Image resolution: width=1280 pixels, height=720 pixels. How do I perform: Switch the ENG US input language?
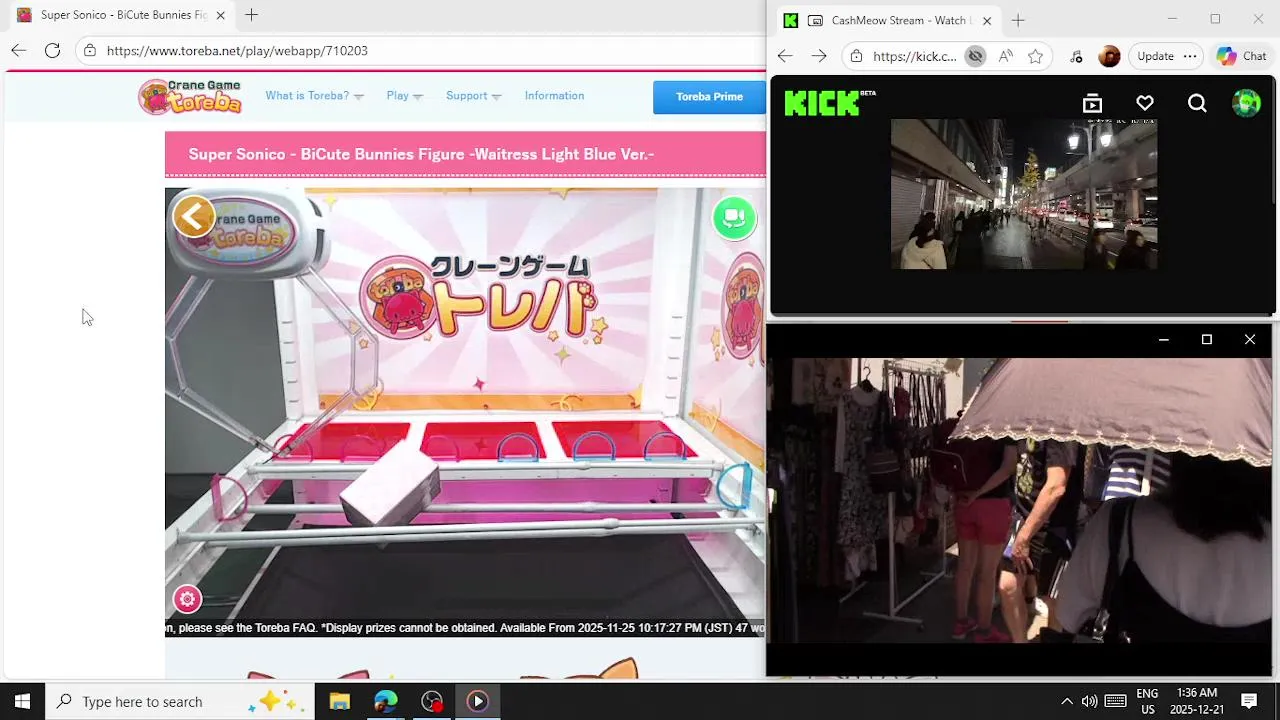[1148, 701]
